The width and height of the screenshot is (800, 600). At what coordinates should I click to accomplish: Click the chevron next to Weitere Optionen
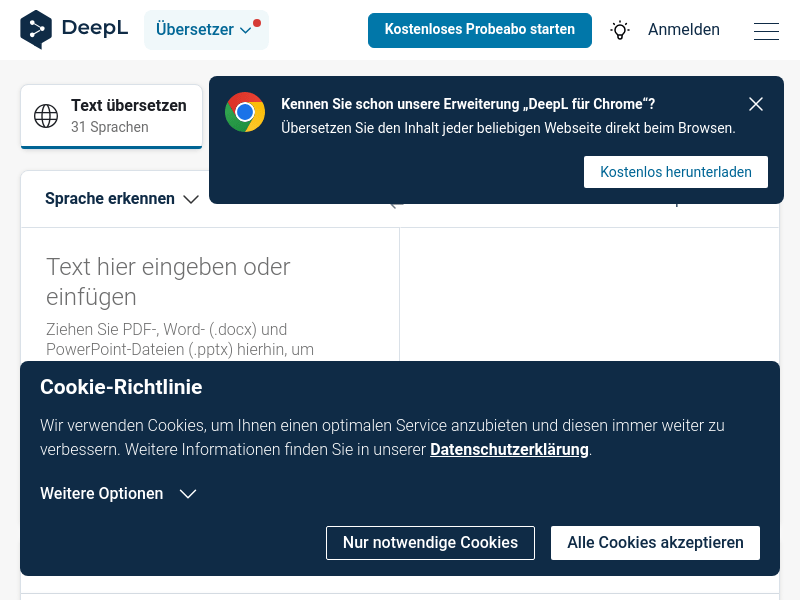click(188, 494)
